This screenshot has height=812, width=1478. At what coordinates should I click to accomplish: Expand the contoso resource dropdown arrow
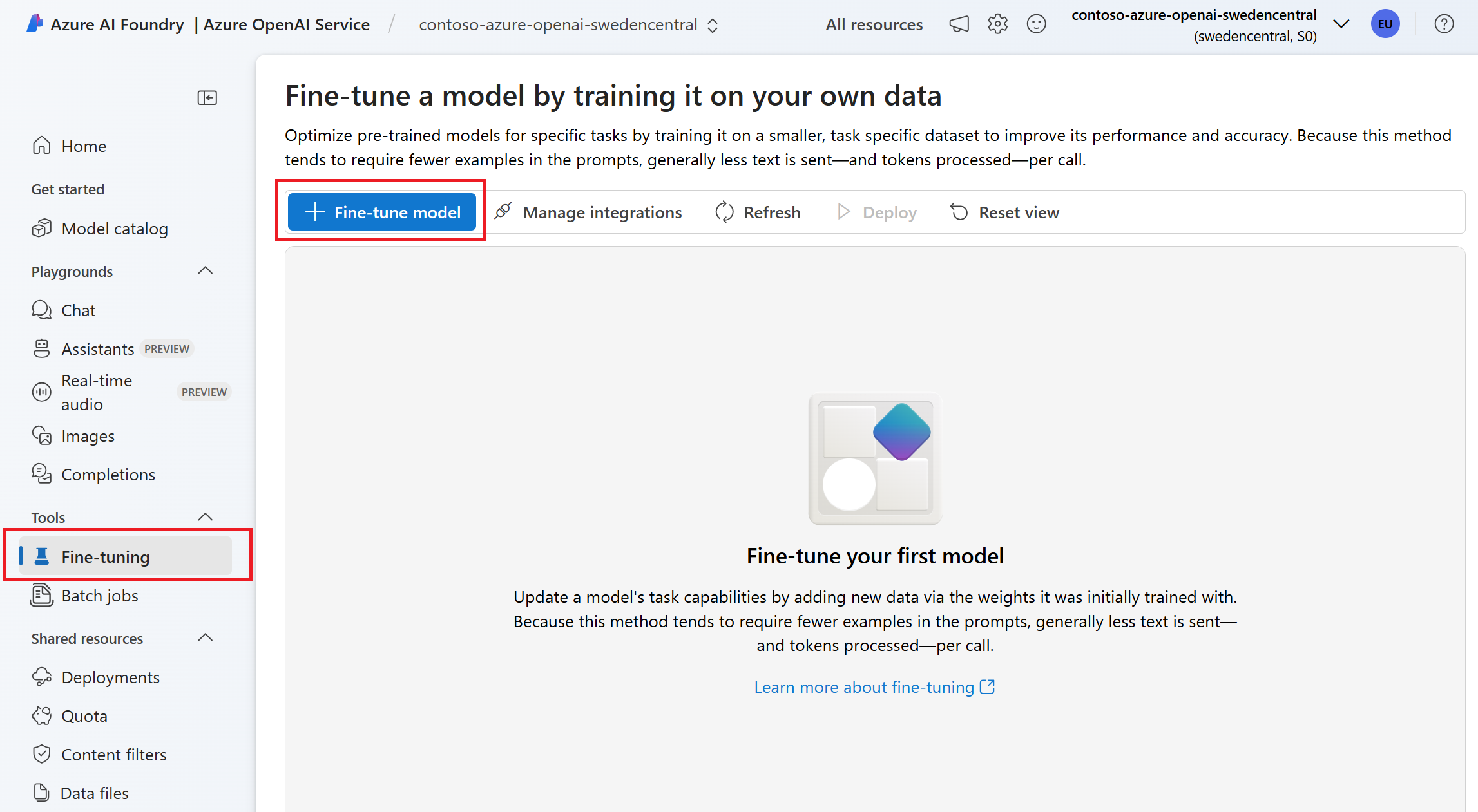pos(1341,24)
